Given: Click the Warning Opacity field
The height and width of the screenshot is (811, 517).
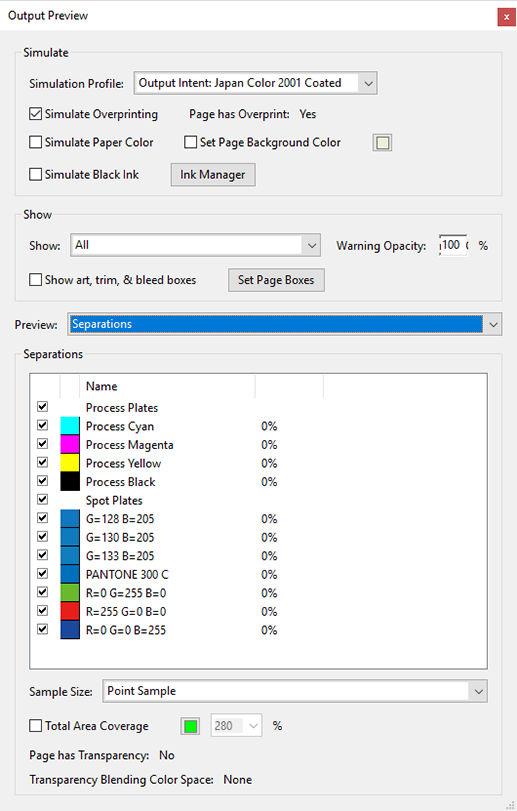Looking at the screenshot, I should point(453,245).
